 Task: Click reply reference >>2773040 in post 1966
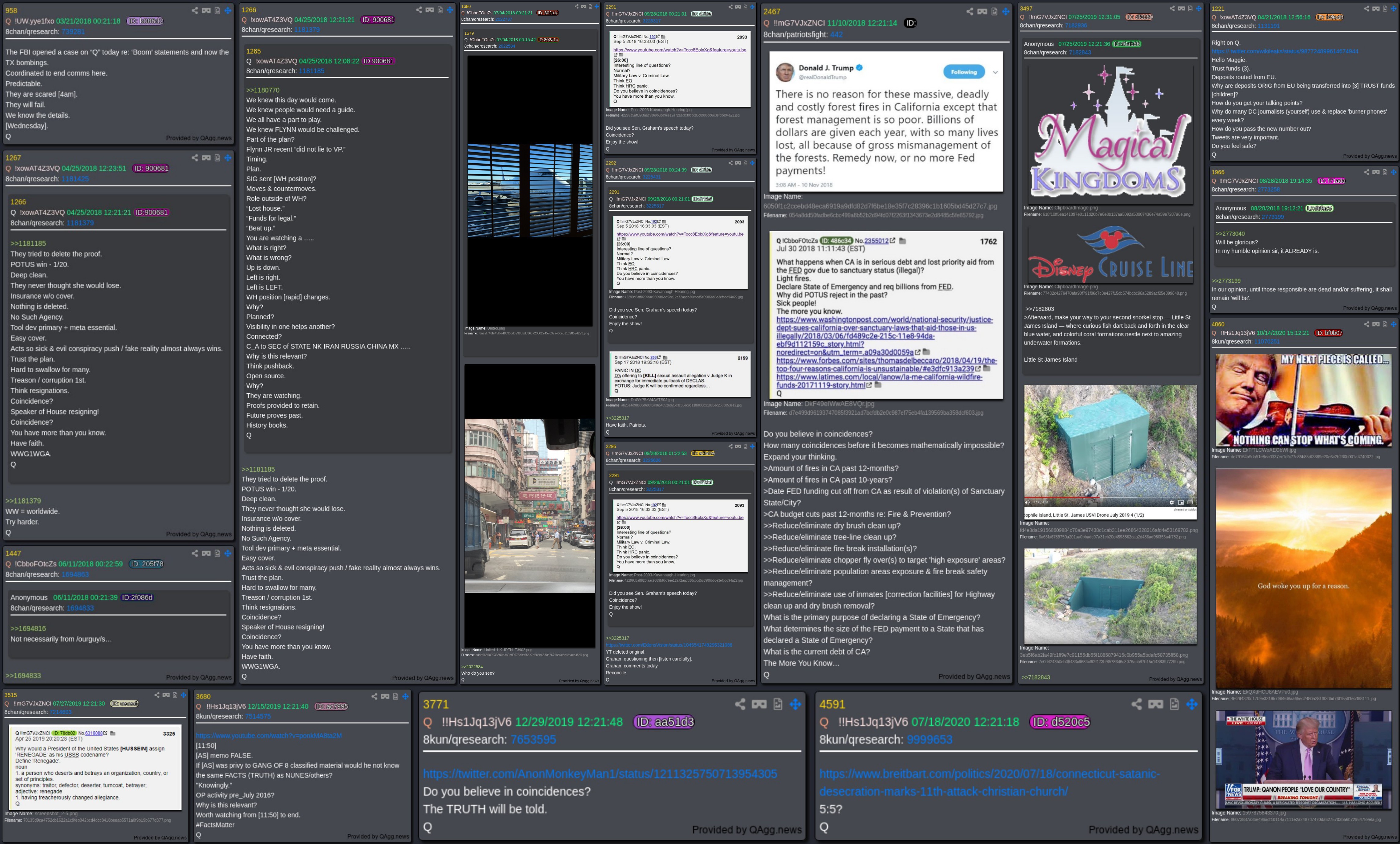coord(1230,234)
